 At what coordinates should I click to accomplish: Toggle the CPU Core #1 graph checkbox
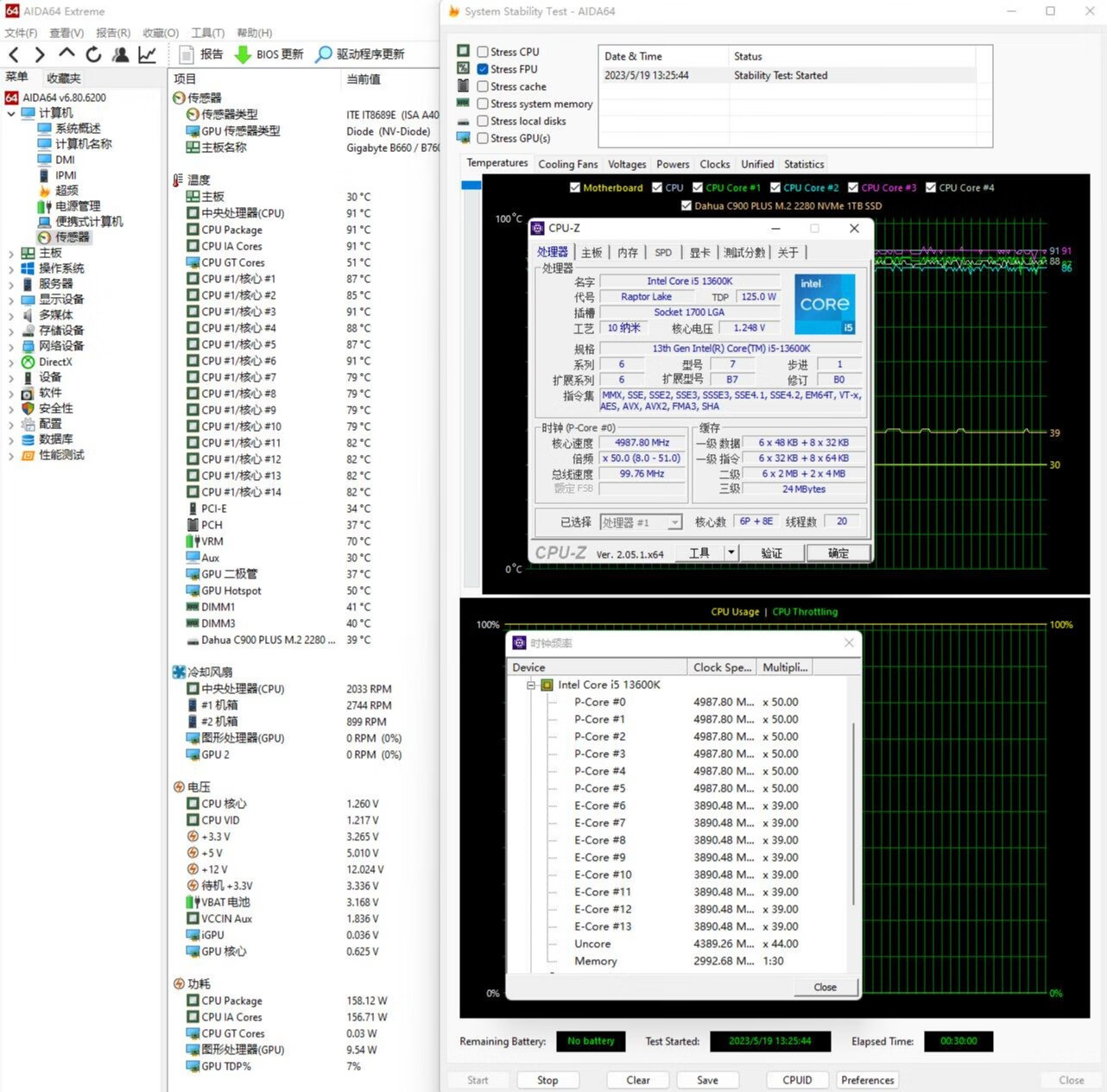(x=698, y=187)
